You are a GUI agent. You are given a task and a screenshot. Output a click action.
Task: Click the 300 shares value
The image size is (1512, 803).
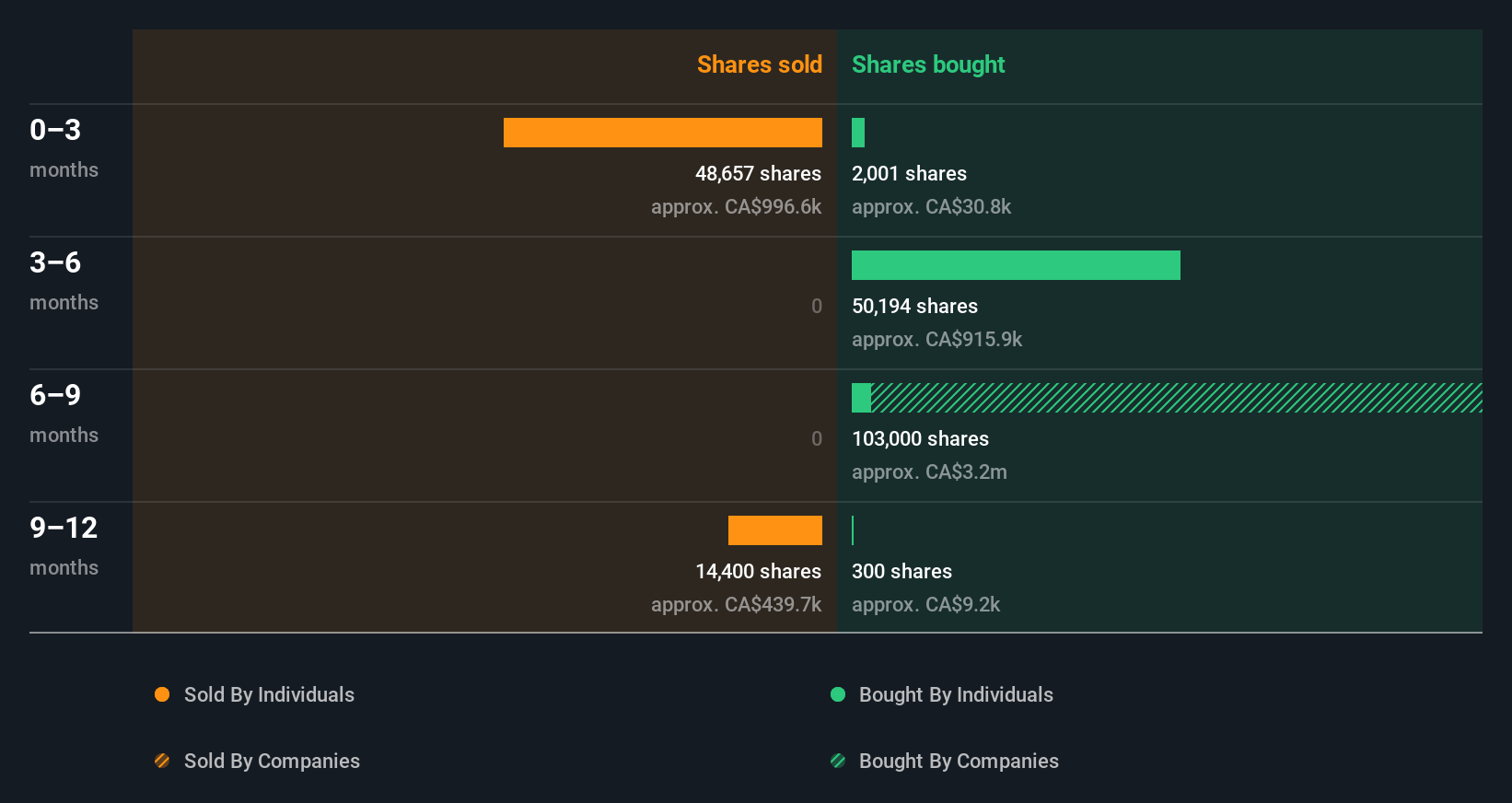[x=901, y=571]
